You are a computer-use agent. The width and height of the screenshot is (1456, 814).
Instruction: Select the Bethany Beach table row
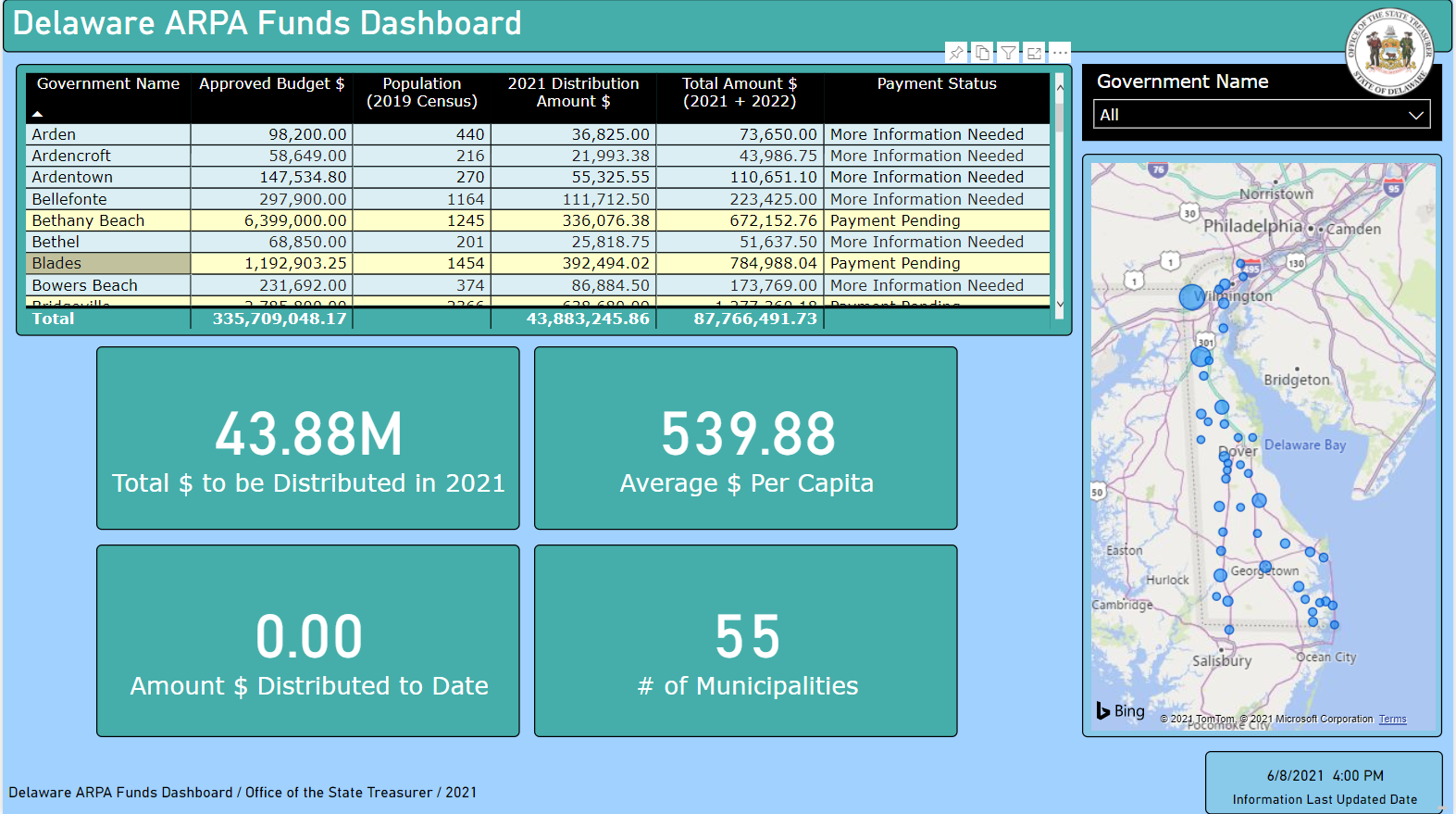pos(88,220)
